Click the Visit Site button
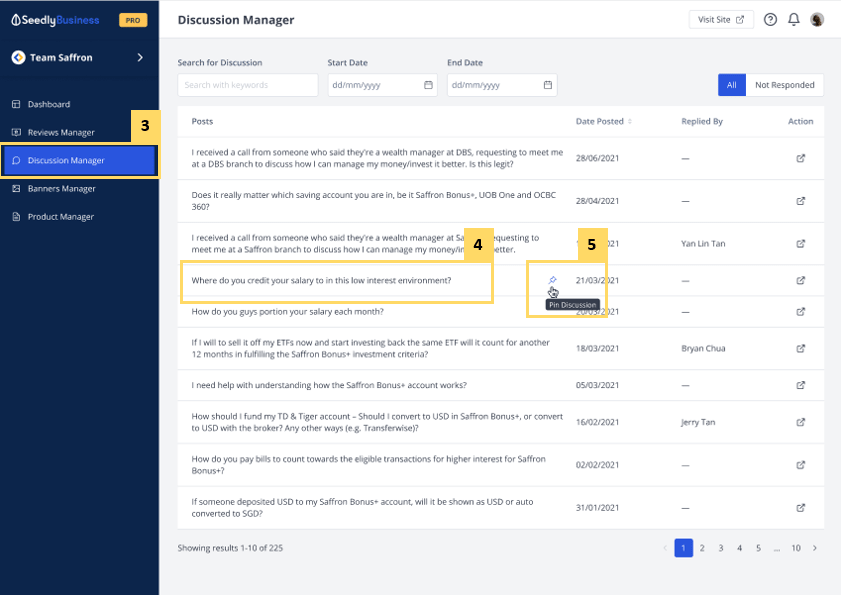 click(x=721, y=20)
